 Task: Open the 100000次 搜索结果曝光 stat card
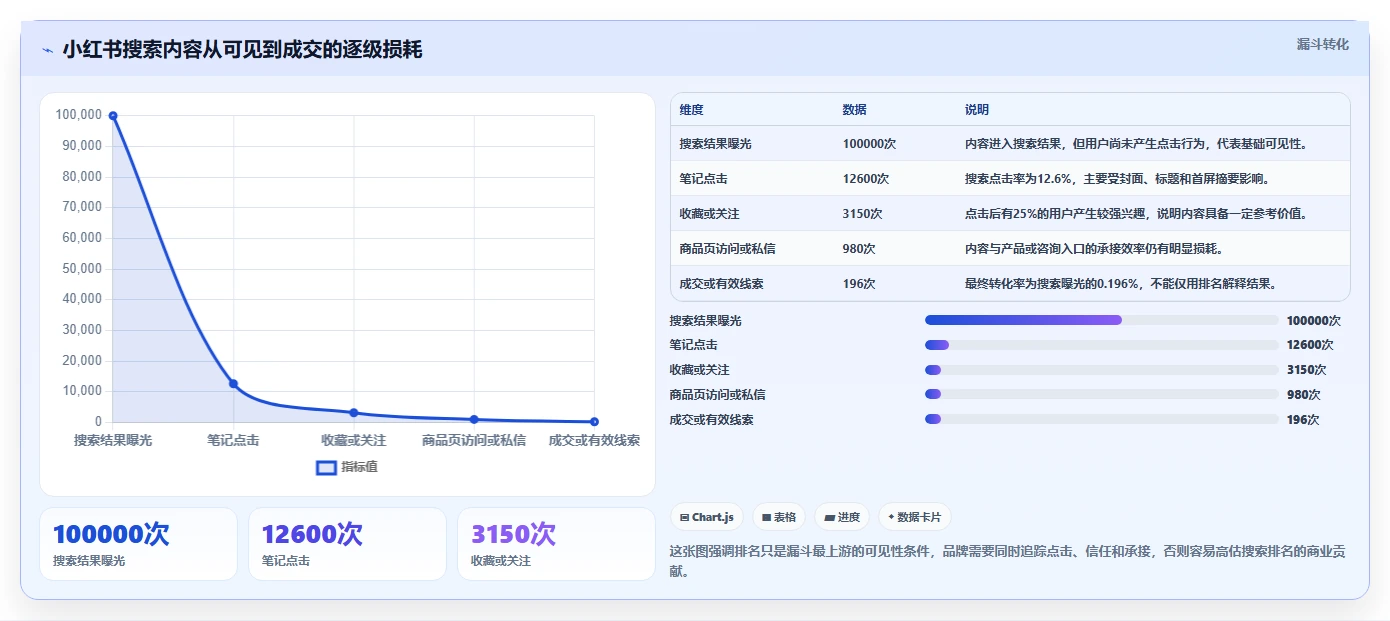point(138,544)
